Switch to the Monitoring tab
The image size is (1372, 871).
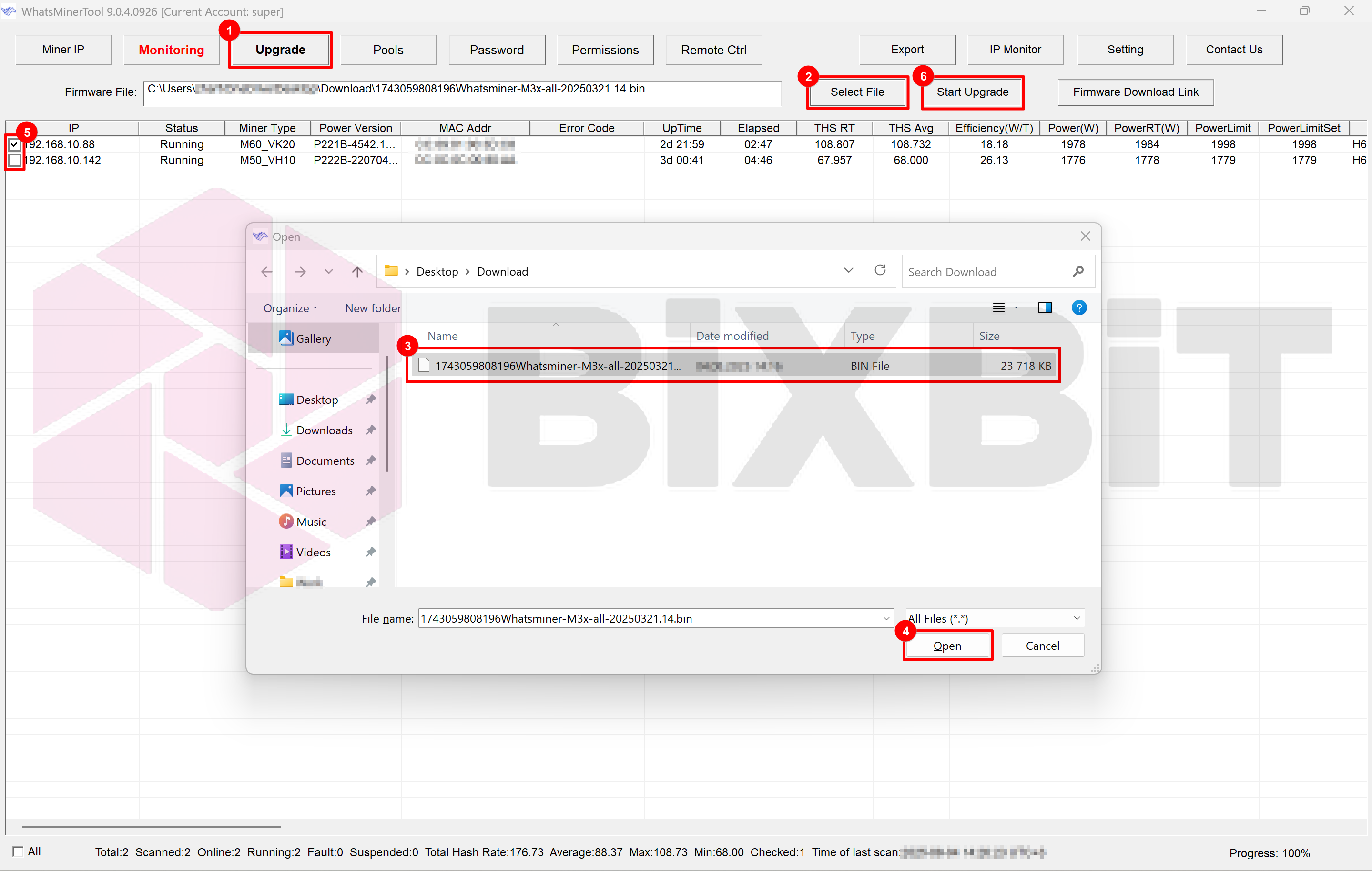point(172,50)
